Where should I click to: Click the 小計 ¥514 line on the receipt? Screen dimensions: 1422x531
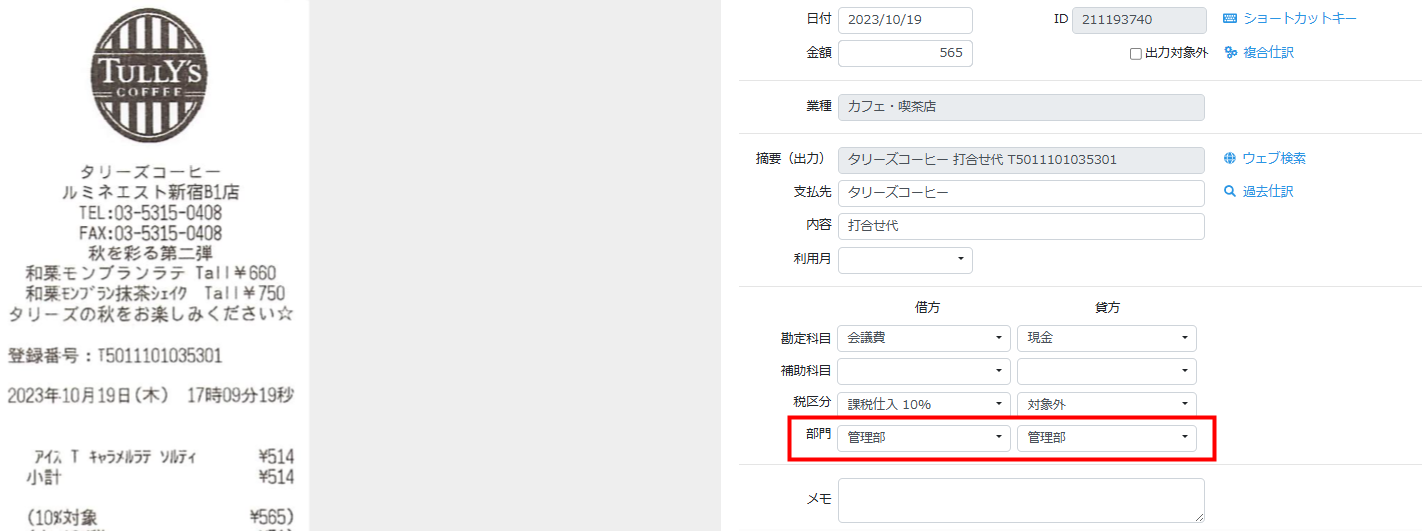coord(160,476)
